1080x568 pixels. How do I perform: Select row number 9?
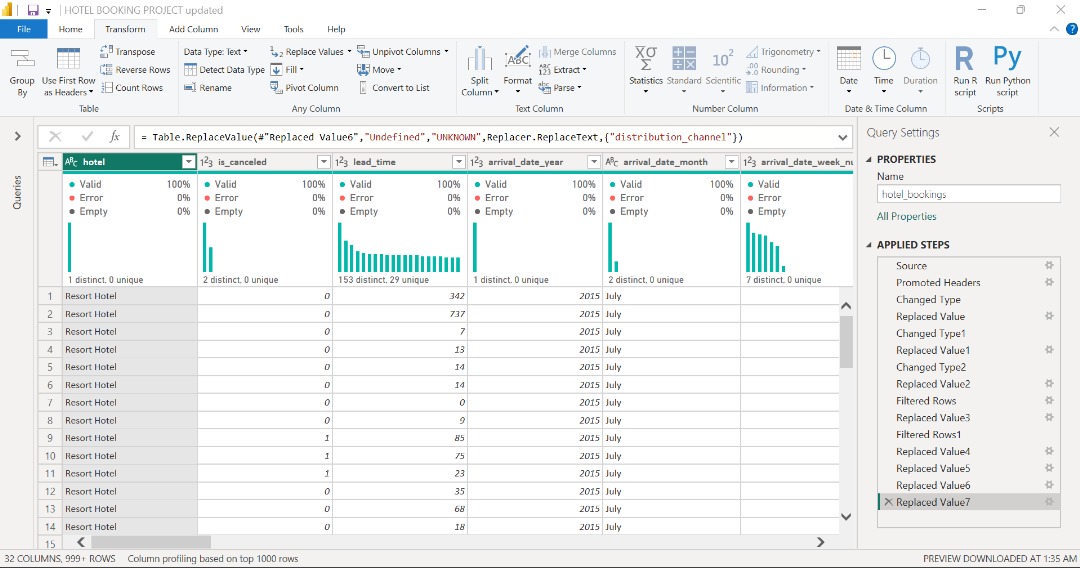coord(50,438)
